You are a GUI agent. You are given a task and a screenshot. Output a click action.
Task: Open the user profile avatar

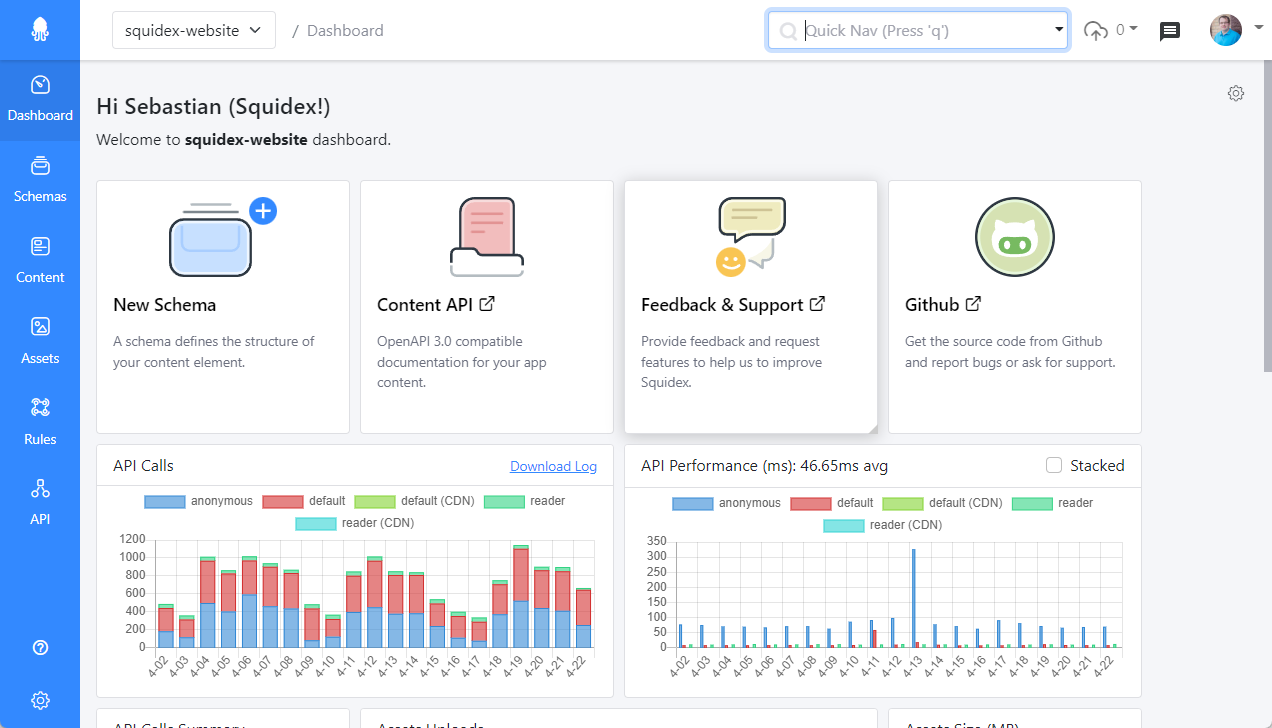tap(1226, 30)
